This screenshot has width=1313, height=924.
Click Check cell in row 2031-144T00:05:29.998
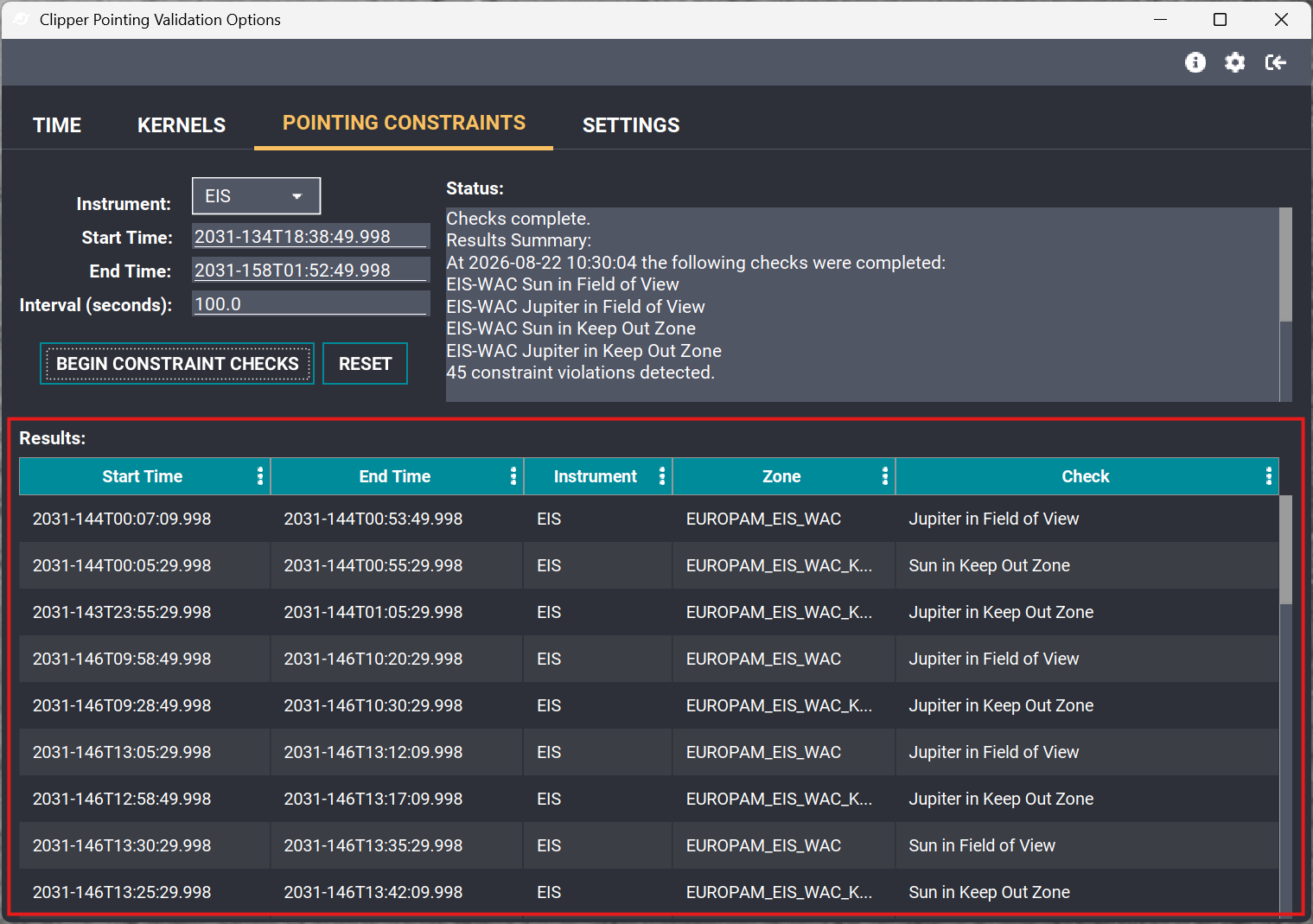[x=1087, y=565]
